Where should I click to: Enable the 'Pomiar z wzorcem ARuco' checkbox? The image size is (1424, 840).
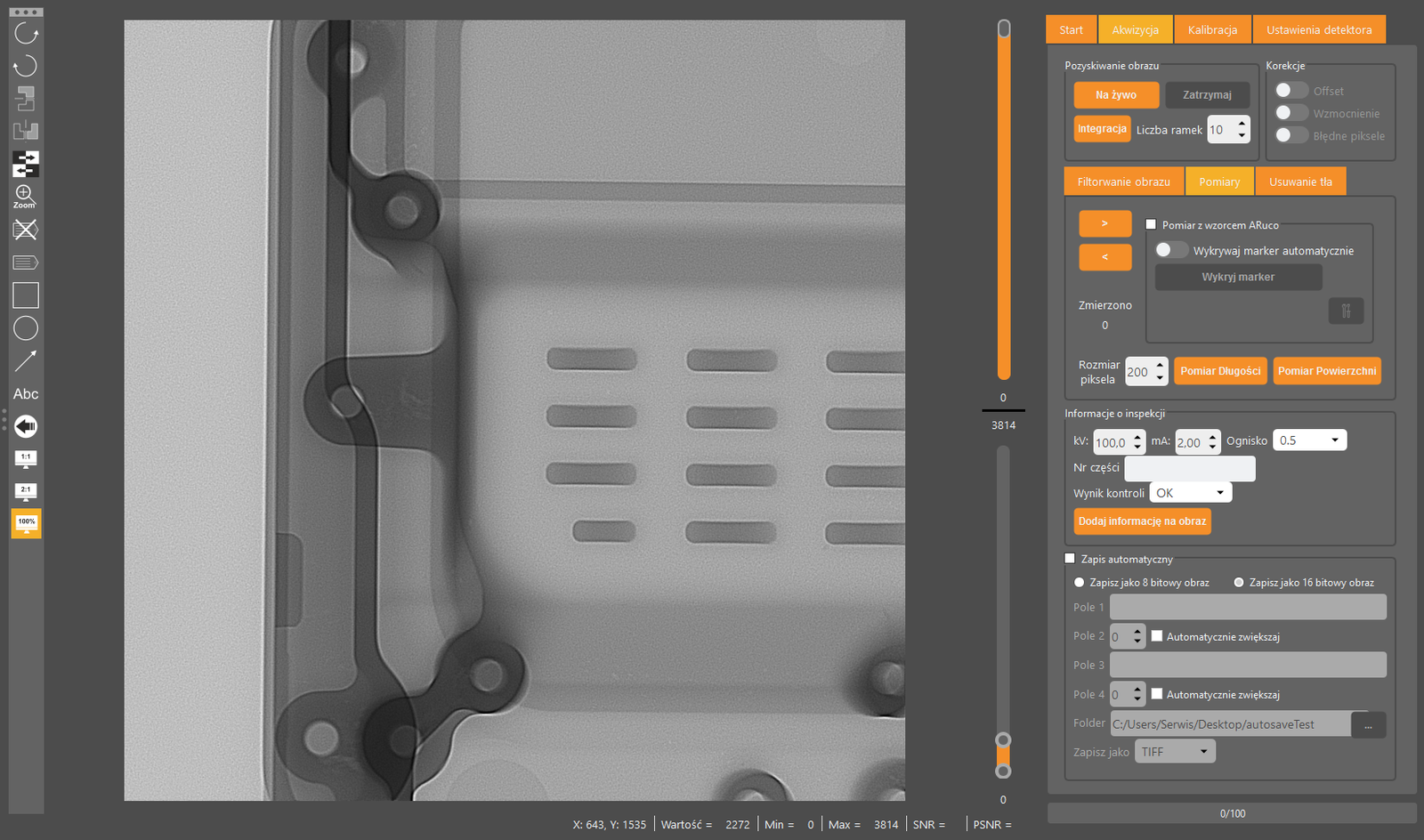[x=1151, y=225]
